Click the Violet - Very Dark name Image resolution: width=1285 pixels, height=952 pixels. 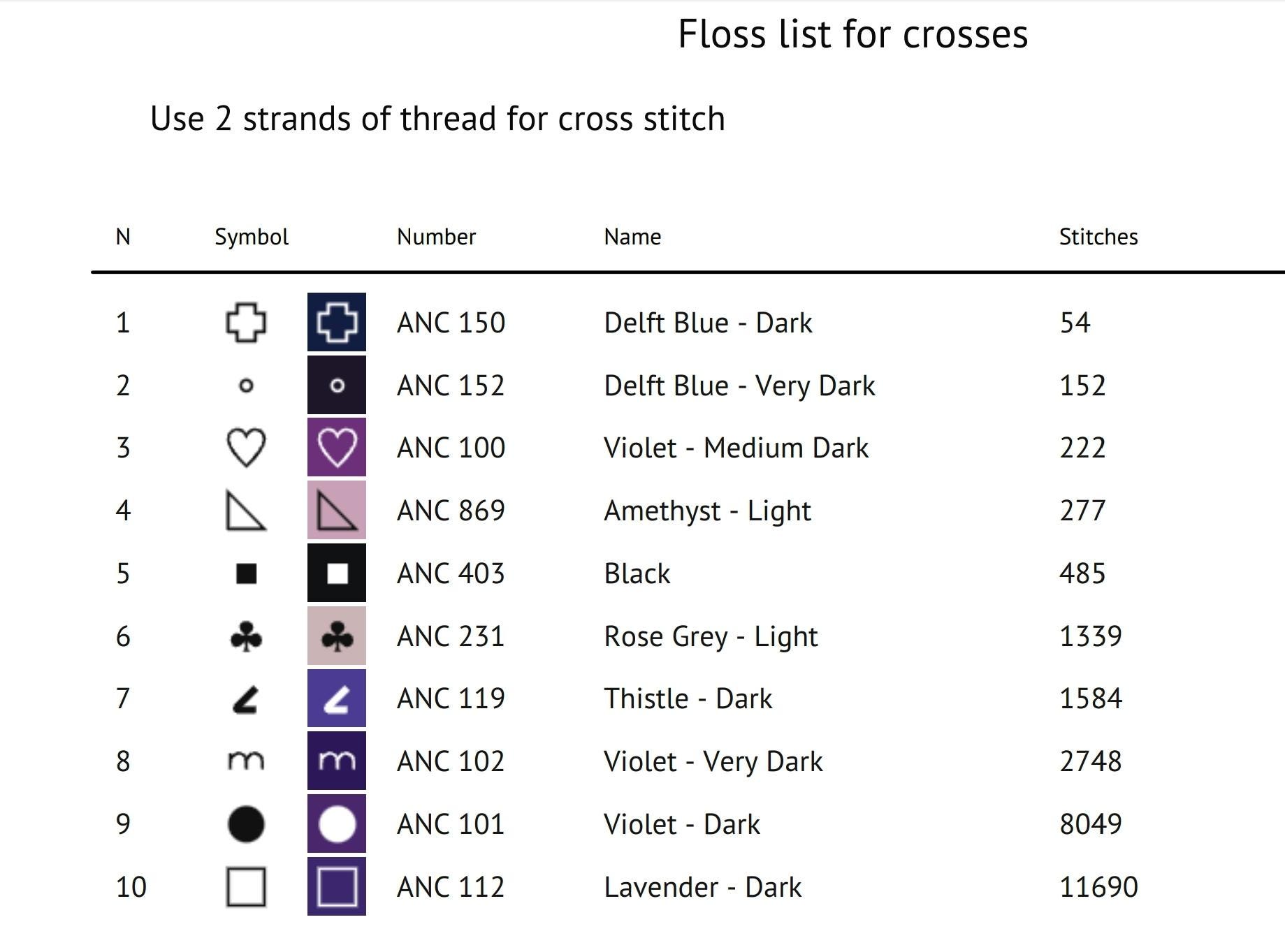[x=713, y=761]
